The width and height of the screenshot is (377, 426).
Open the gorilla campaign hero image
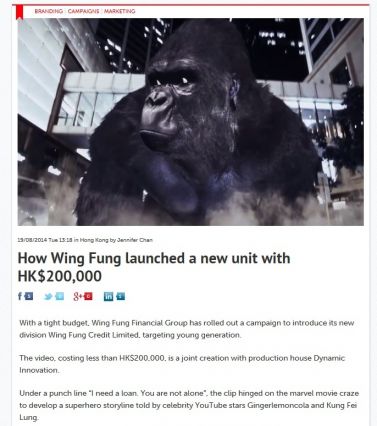pos(191,122)
